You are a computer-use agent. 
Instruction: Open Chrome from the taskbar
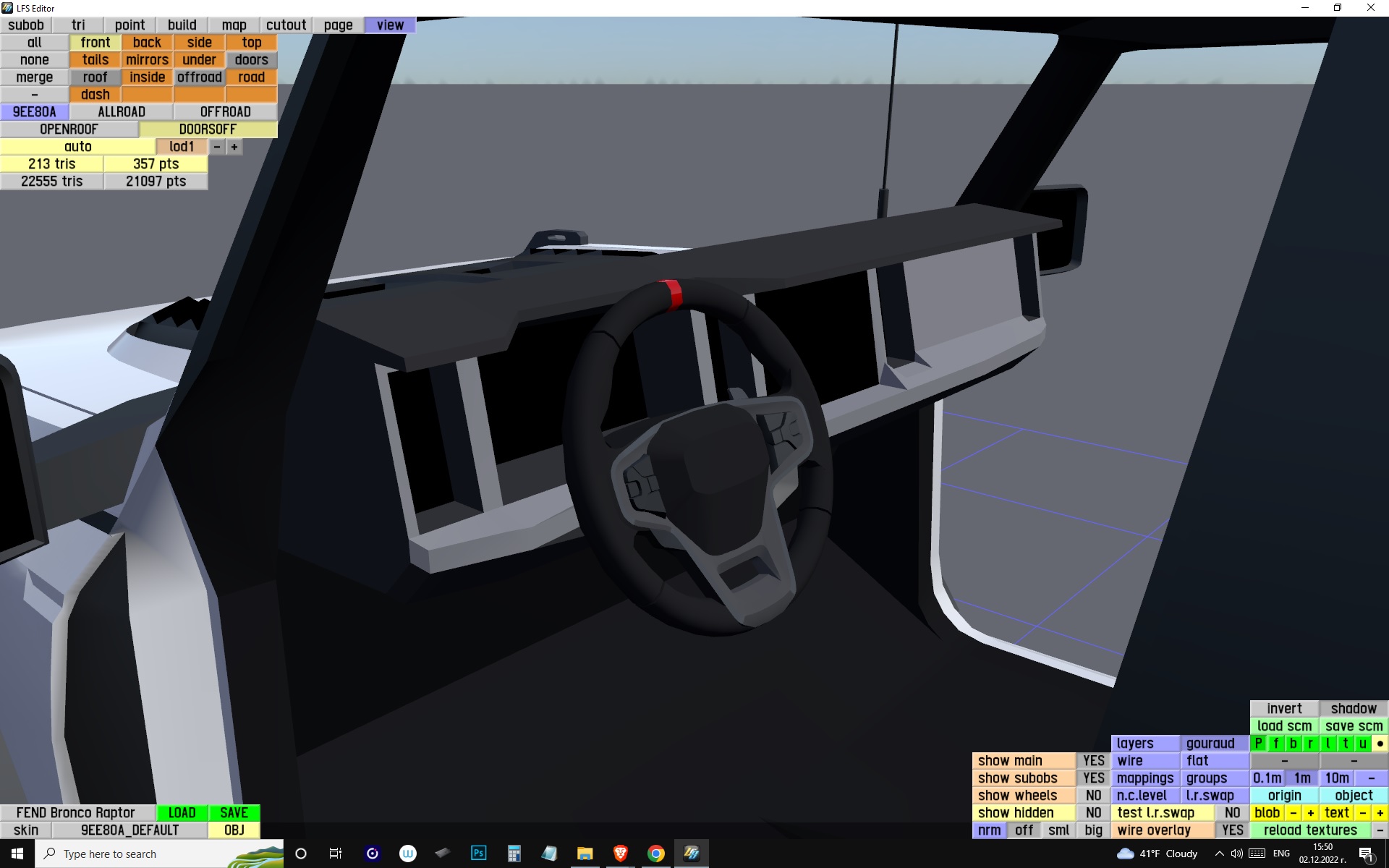click(655, 854)
